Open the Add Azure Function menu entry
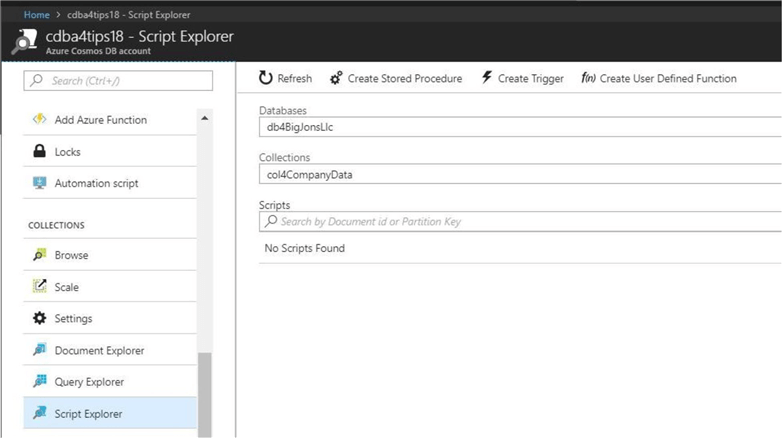 click(110, 120)
